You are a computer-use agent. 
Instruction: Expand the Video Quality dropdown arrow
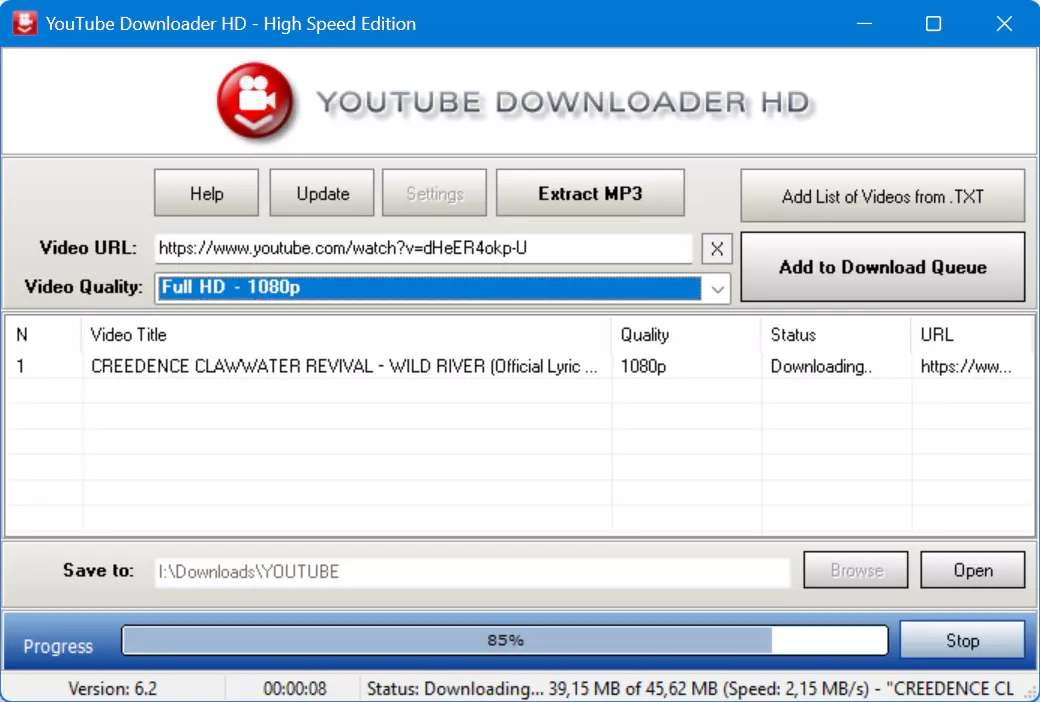coord(717,289)
